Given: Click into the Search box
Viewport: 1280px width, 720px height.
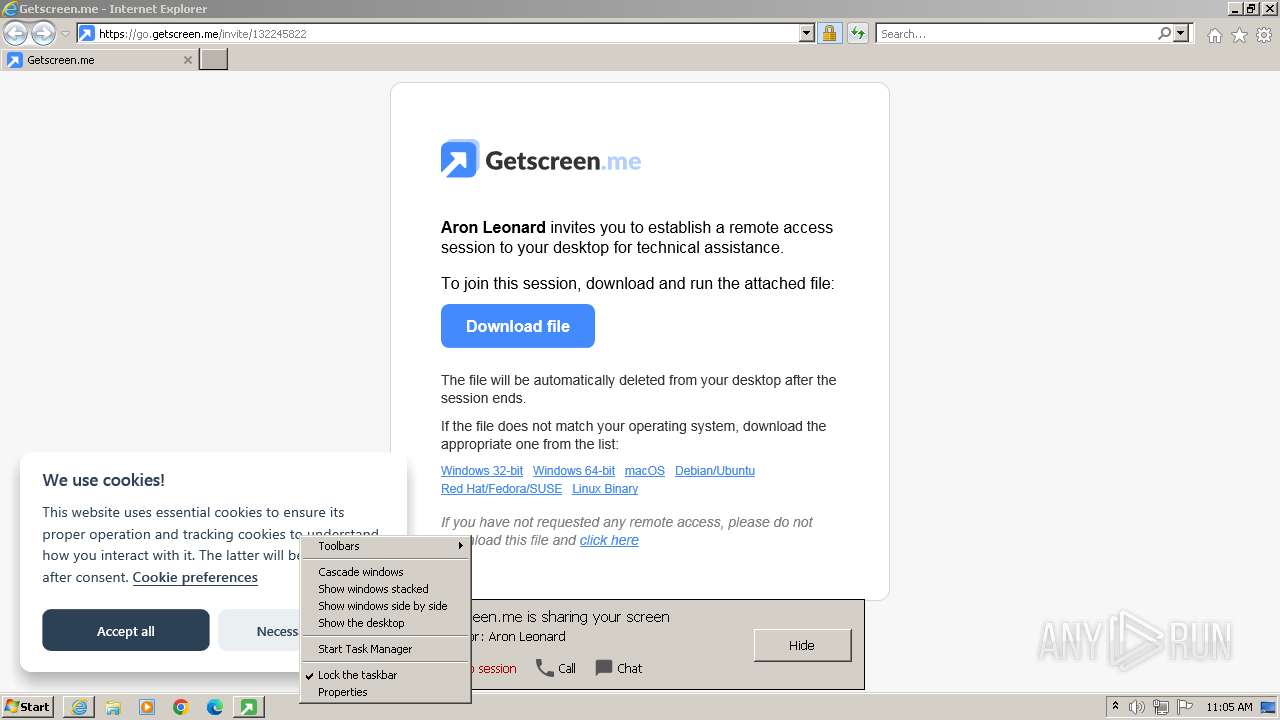Looking at the screenshot, I should 1016,33.
